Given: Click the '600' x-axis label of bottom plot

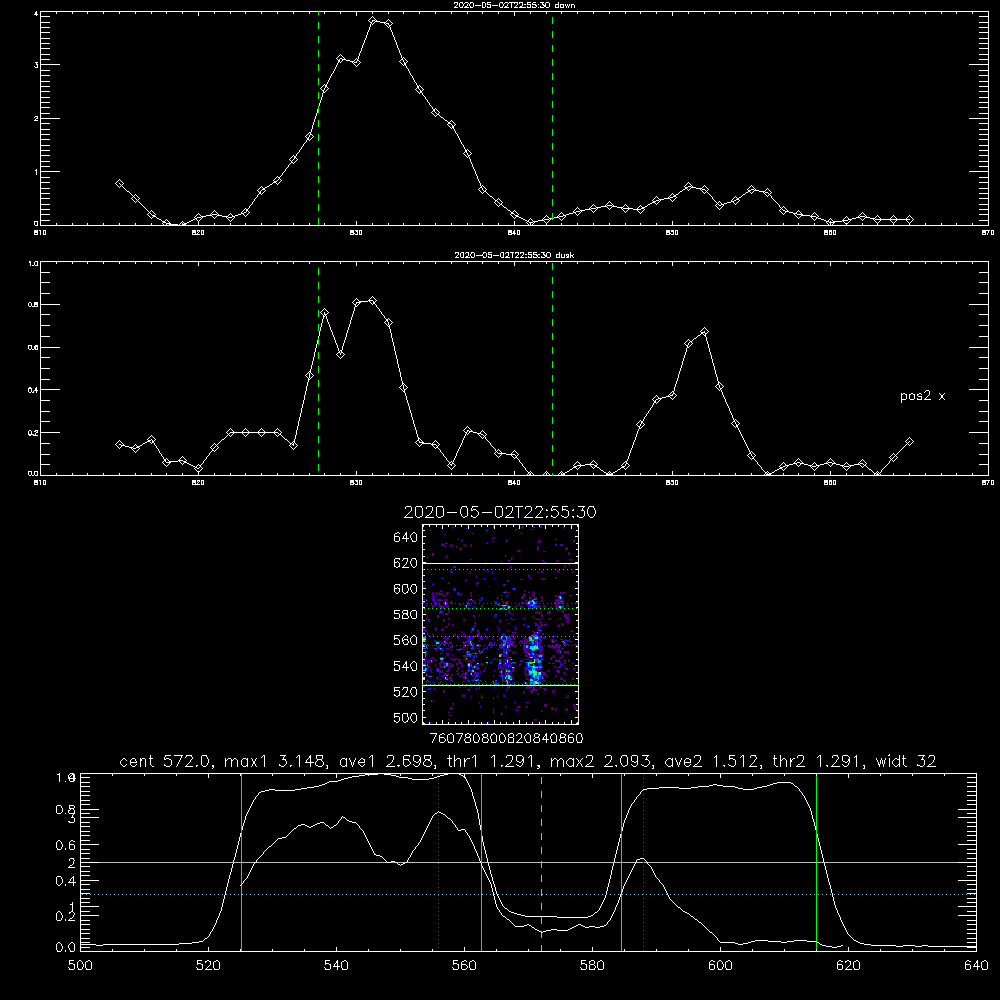Looking at the screenshot, I should 721,966.
